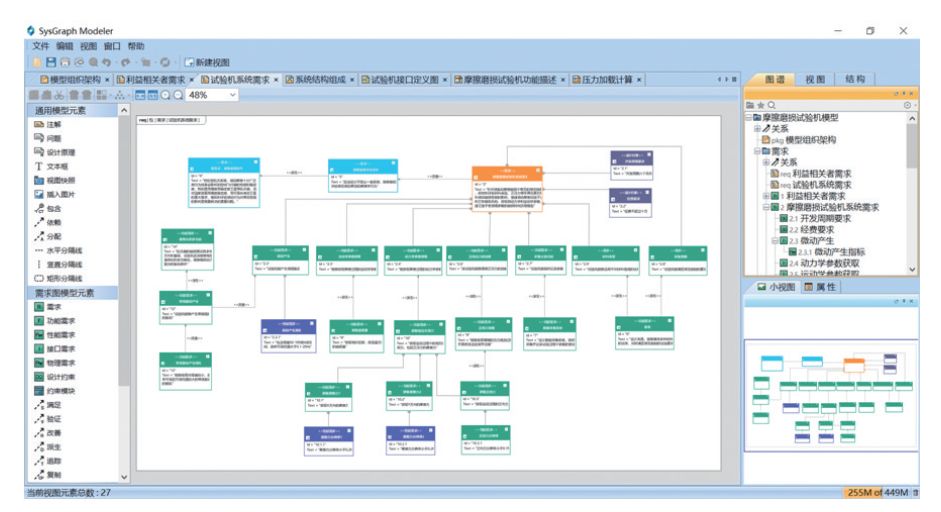Select the 插入图片 insert picture tool
This screenshot has height=512, width=941.
pyautogui.click(x=55, y=194)
